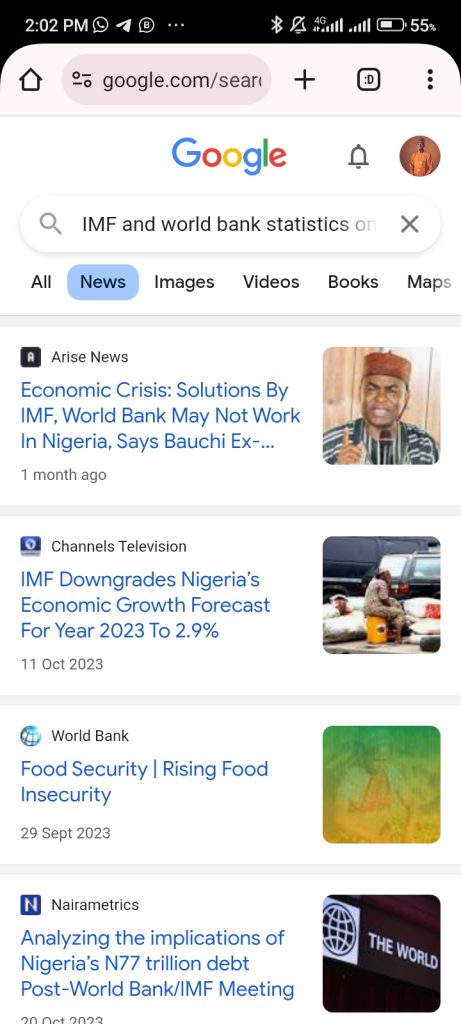
Task: Open Food Security Rising Food Insecurity link
Action: [x=144, y=781]
